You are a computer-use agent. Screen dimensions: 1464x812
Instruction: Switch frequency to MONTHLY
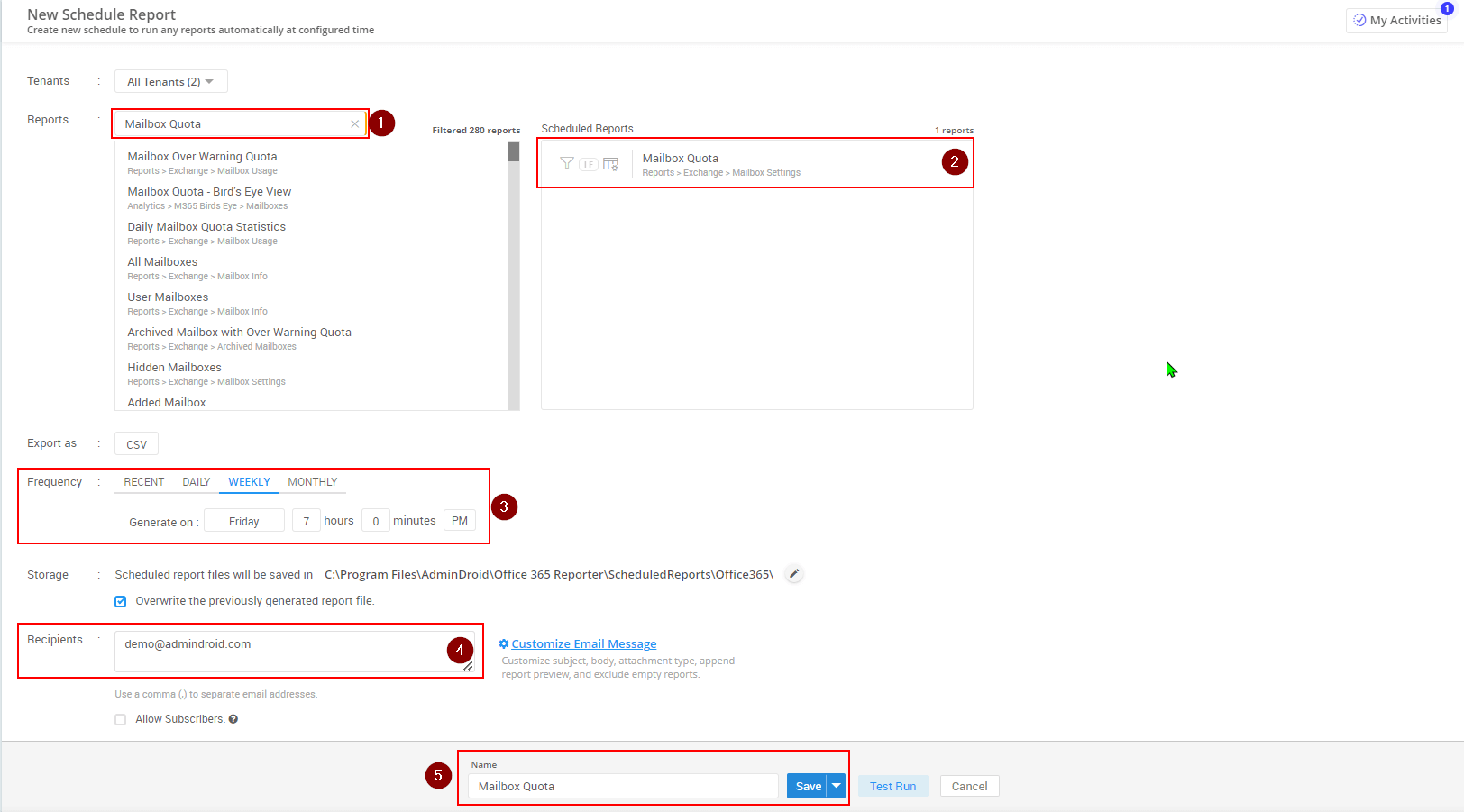(312, 481)
